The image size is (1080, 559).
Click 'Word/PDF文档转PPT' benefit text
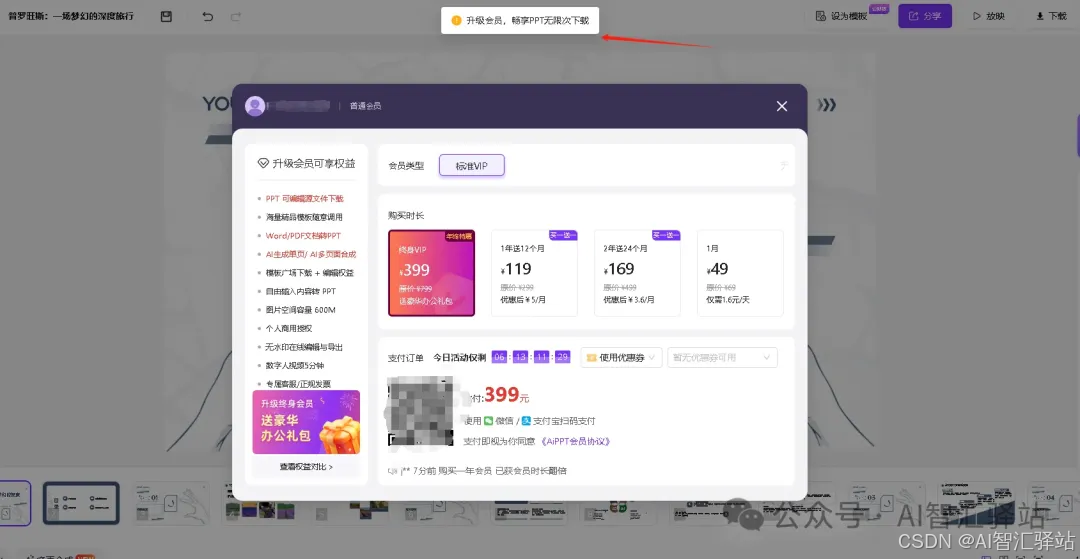click(x=303, y=235)
